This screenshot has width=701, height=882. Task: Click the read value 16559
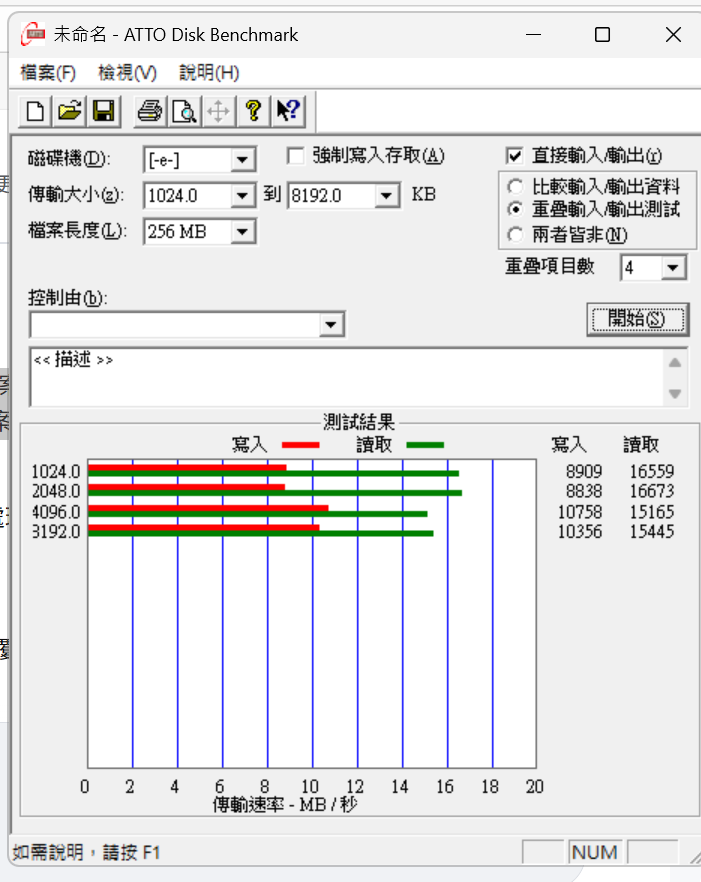coord(651,471)
